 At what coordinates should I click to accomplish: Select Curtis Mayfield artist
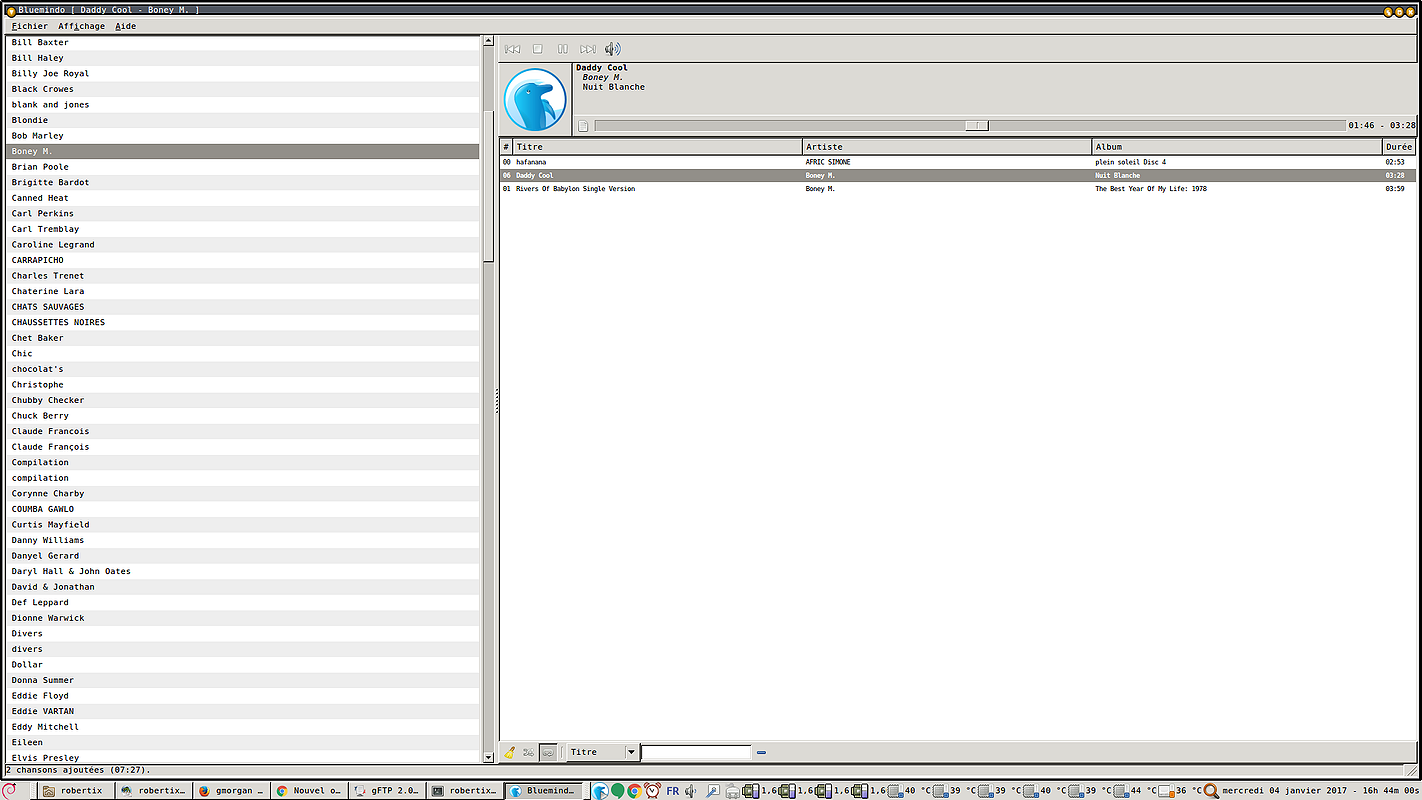pyautogui.click(x=243, y=524)
